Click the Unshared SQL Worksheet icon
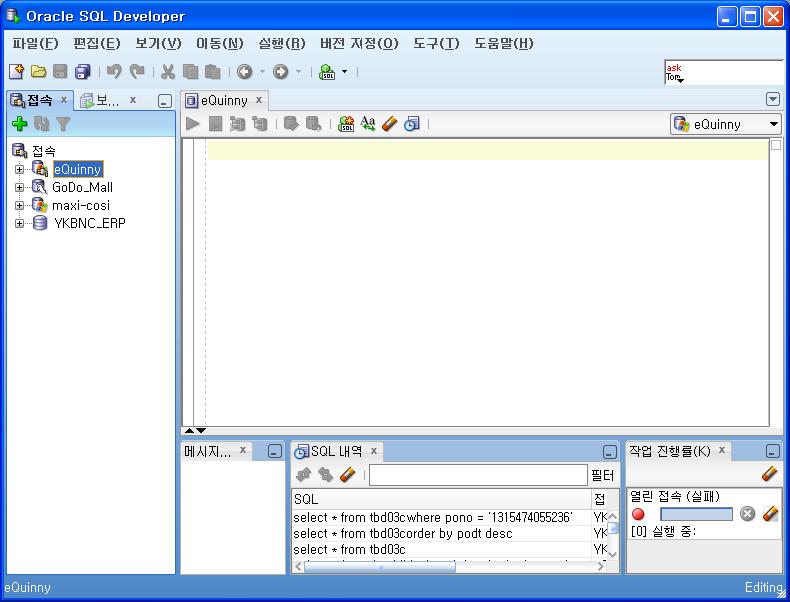The width and height of the screenshot is (790, 602). [x=346, y=123]
